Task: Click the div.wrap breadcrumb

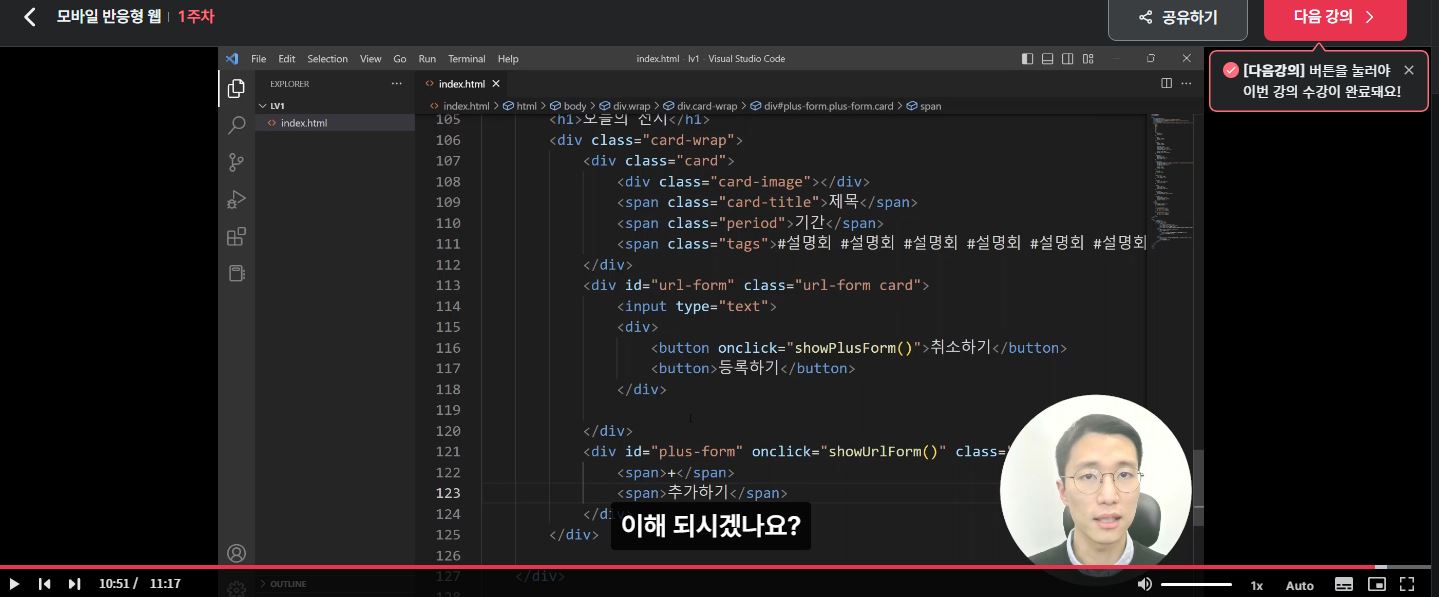Action: (625, 106)
